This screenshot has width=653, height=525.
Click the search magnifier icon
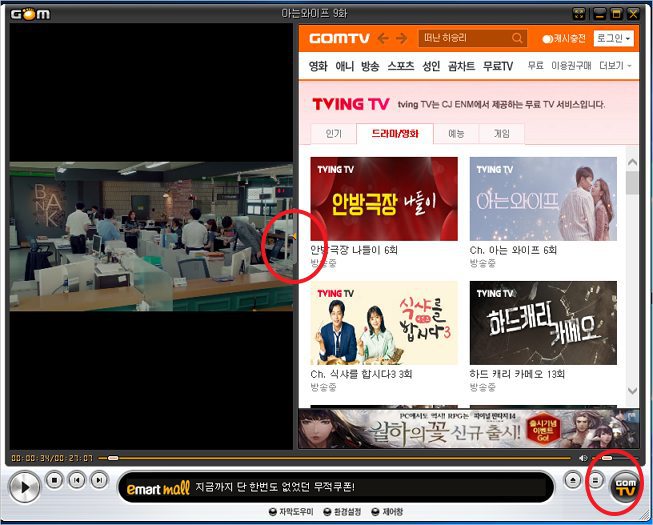(517, 38)
